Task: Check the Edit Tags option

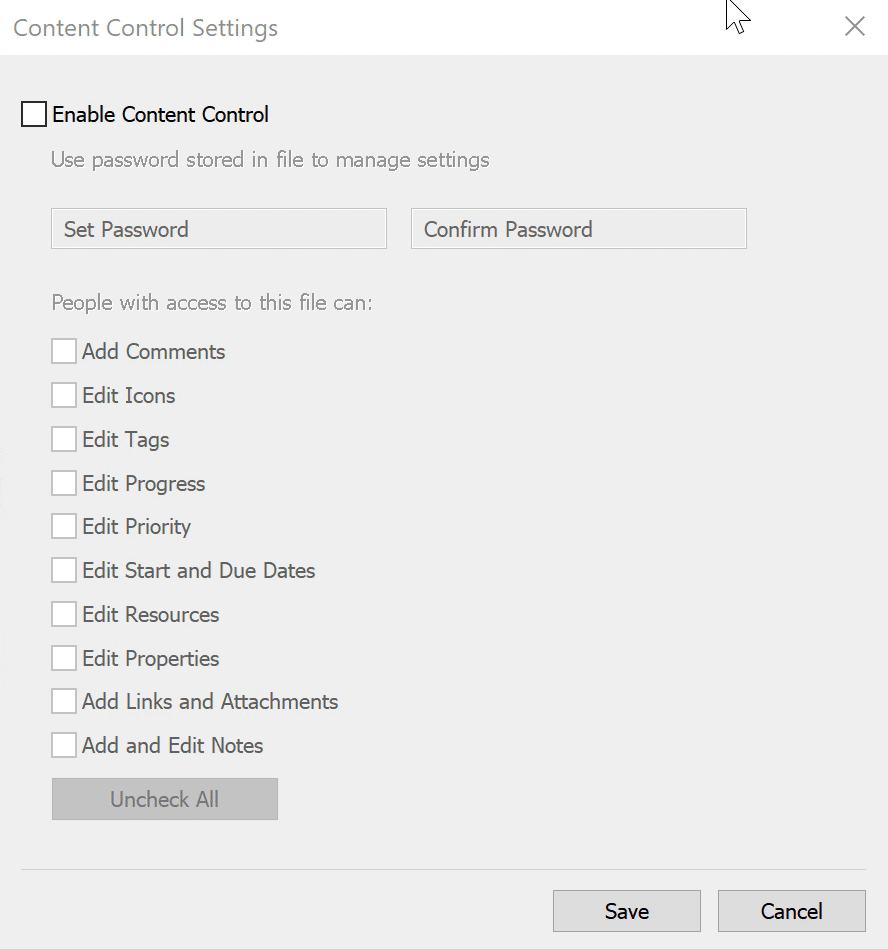Action: tap(64, 440)
